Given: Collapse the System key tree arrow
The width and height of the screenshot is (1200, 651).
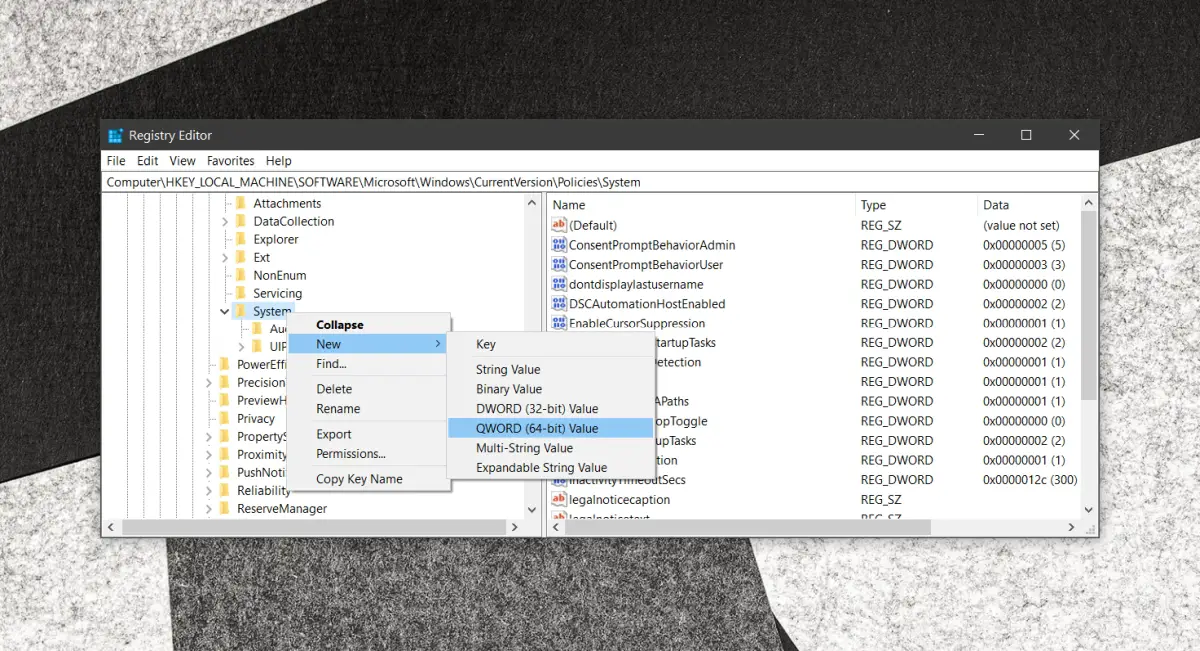Looking at the screenshot, I should [225, 312].
